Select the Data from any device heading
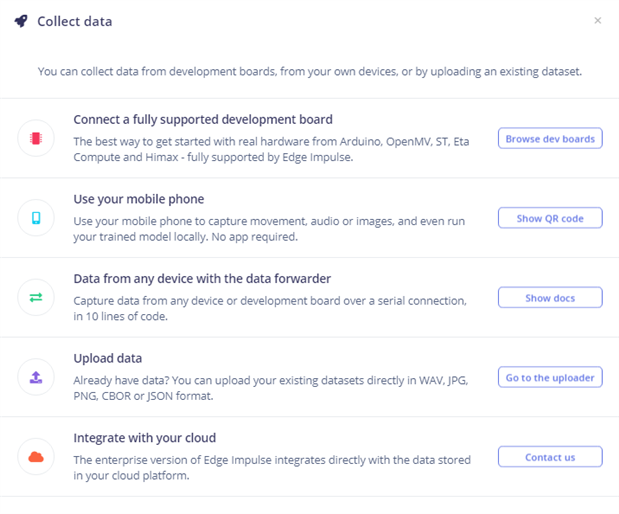 click(202, 278)
